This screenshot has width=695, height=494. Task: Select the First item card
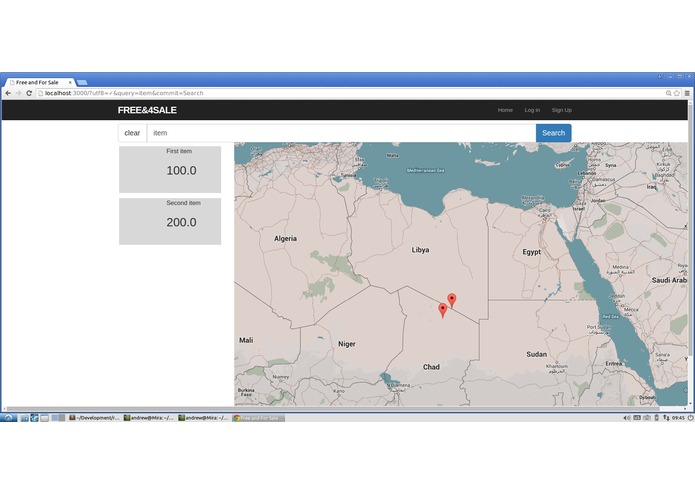tap(170, 169)
